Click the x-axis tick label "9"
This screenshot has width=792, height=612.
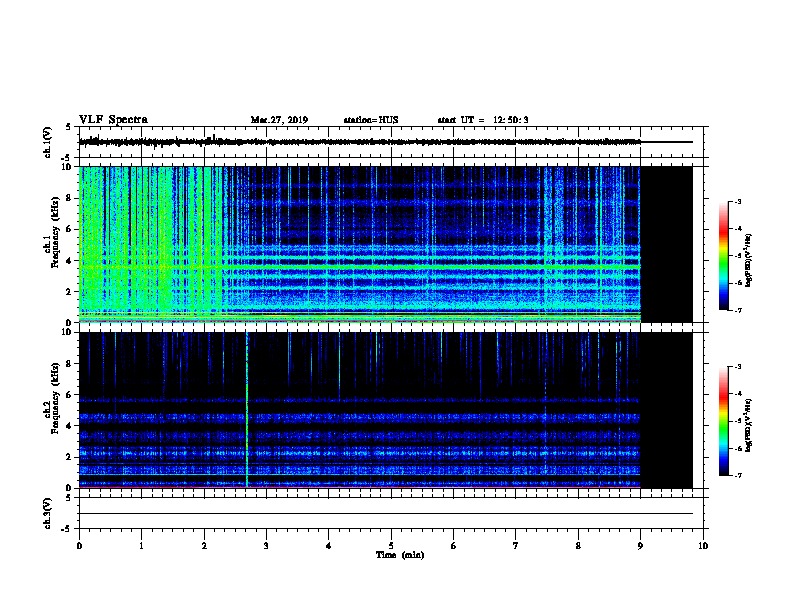(640, 545)
